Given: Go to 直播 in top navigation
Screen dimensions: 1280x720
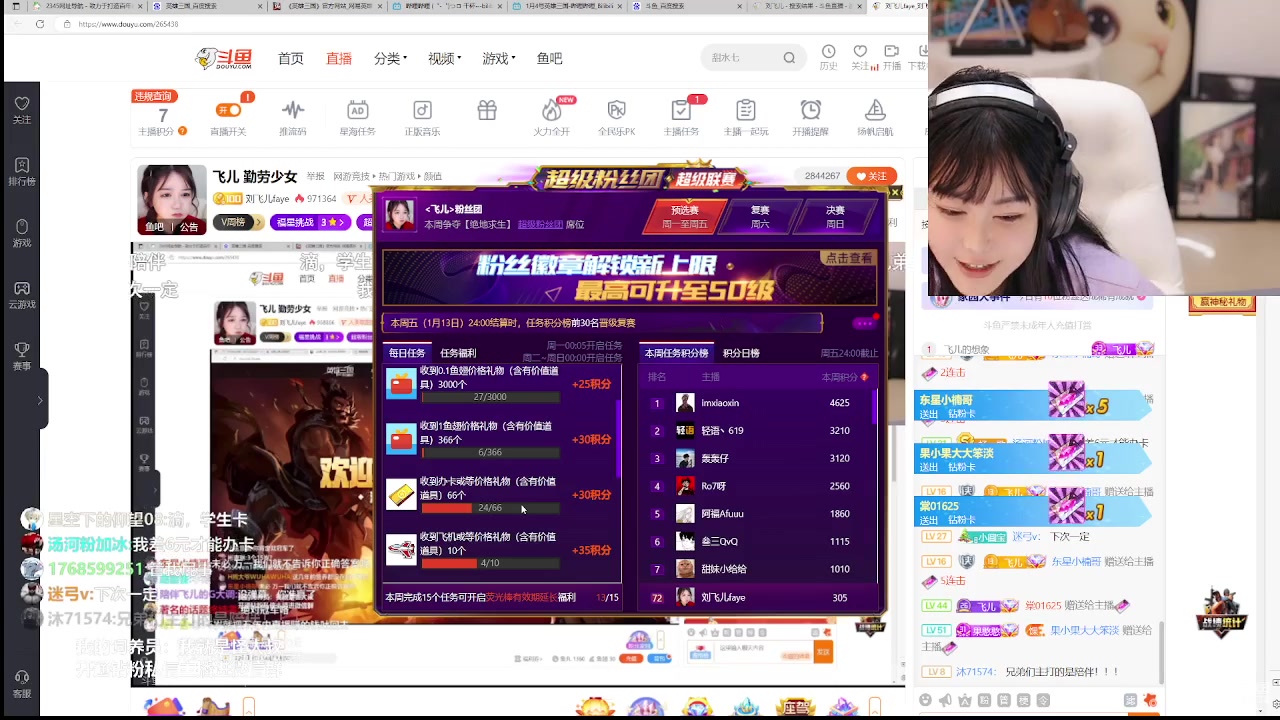Looking at the screenshot, I should click(x=339, y=59).
